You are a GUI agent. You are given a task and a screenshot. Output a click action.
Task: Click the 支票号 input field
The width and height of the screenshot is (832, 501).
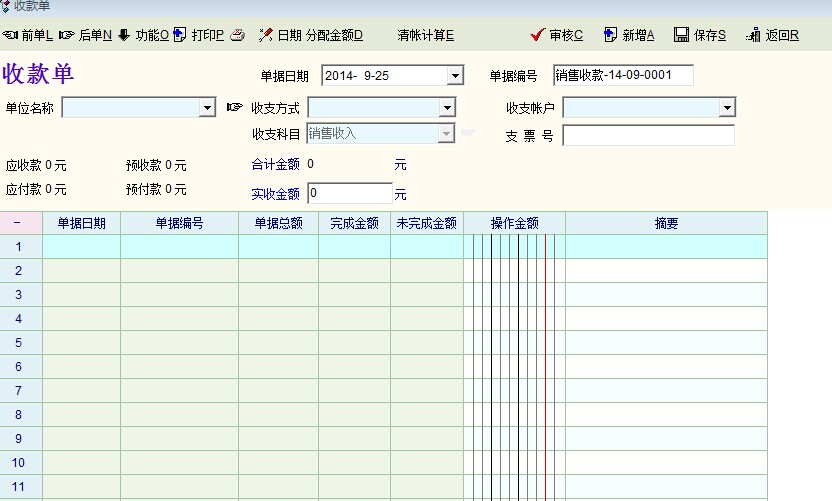pyautogui.click(x=648, y=135)
